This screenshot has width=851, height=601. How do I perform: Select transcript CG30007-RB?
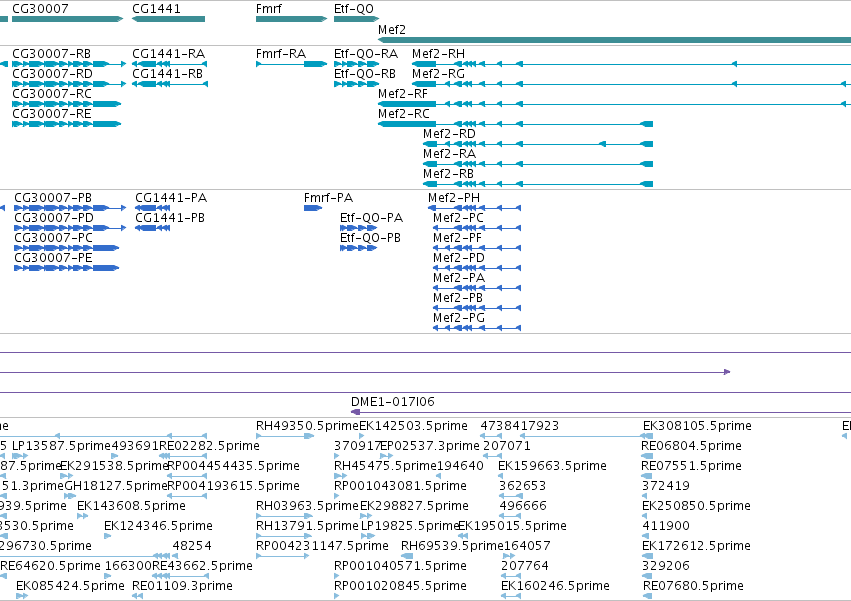[x=69, y=64]
